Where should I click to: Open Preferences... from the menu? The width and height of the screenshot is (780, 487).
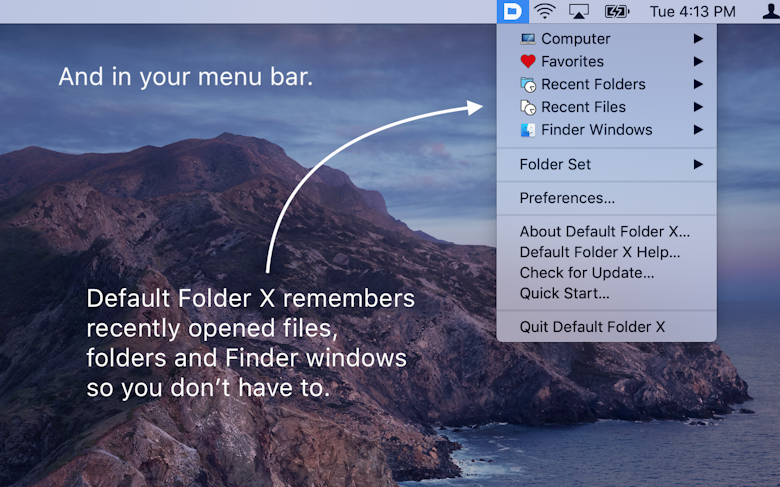607,198
